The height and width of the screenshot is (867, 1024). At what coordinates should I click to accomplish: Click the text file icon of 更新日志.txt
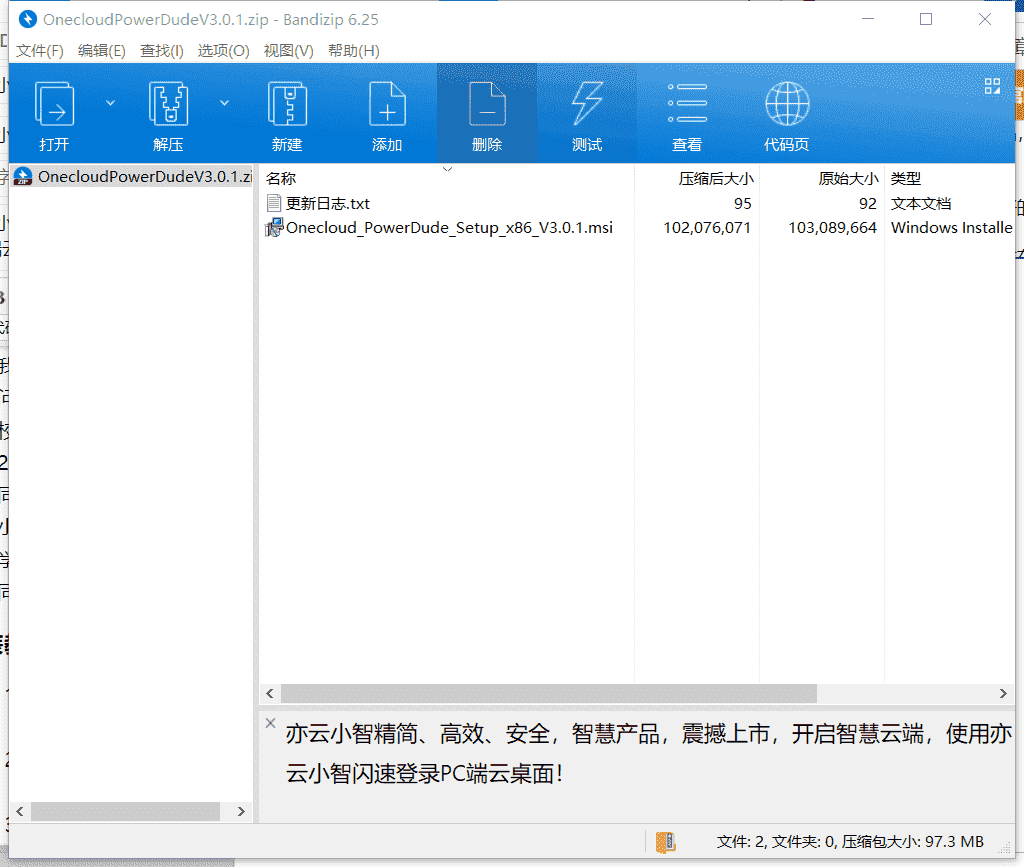coord(274,203)
